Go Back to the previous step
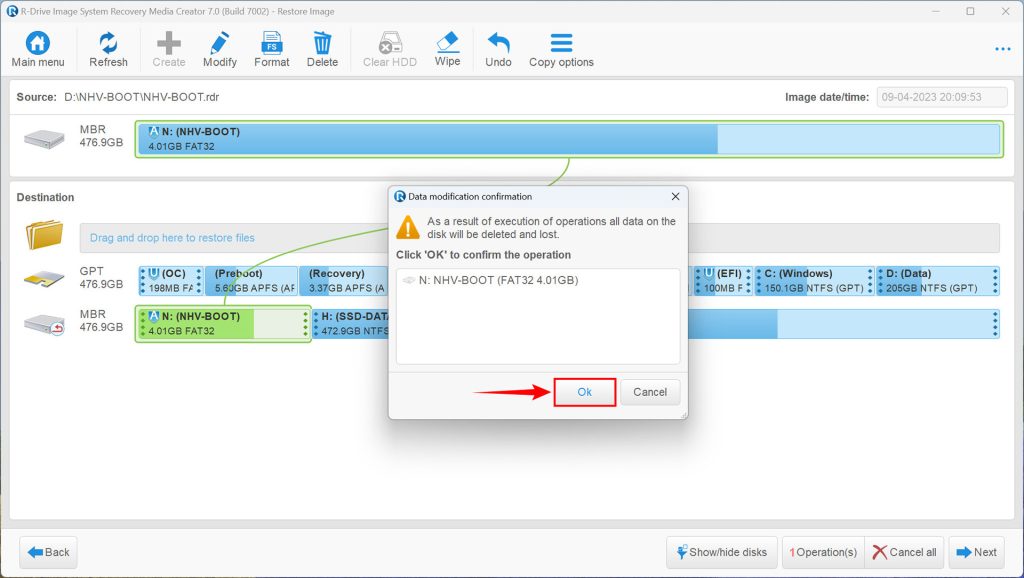1024x578 pixels. [48, 553]
